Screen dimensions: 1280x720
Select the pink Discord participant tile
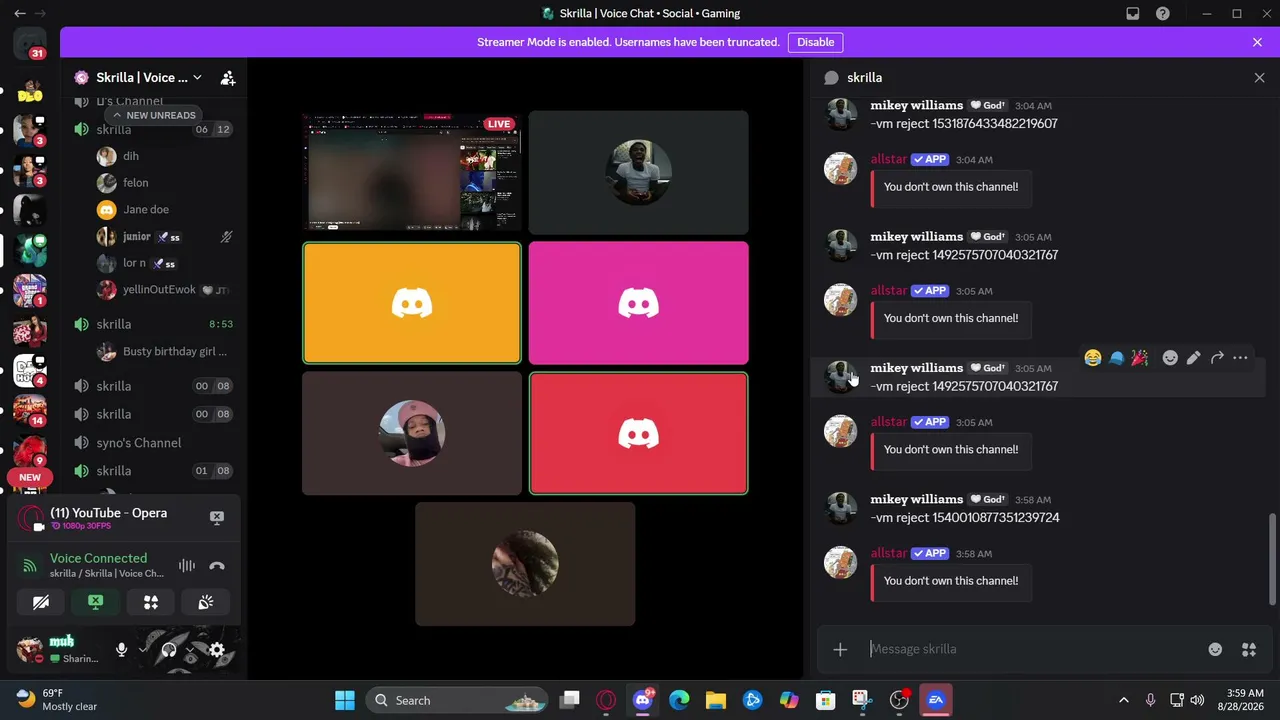(x=638, y=303)
